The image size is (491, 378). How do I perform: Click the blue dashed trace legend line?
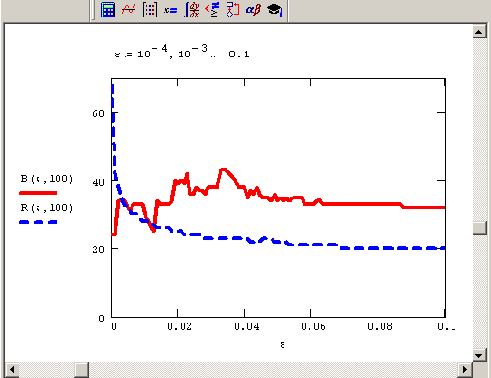(x=38, y=222)
